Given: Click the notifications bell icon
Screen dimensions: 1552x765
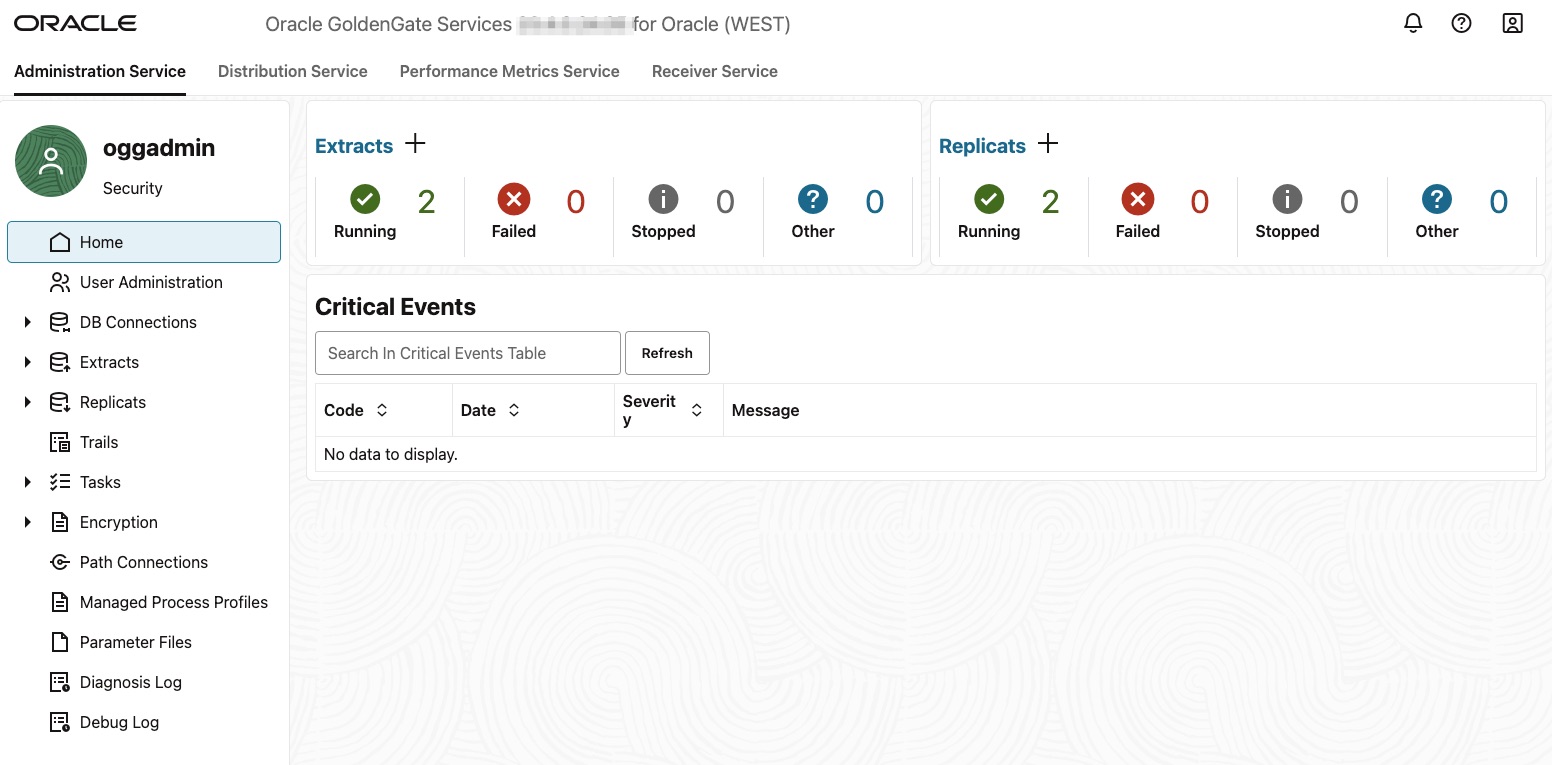Looking at the screenshot, I should click(x=1413, y=23).
